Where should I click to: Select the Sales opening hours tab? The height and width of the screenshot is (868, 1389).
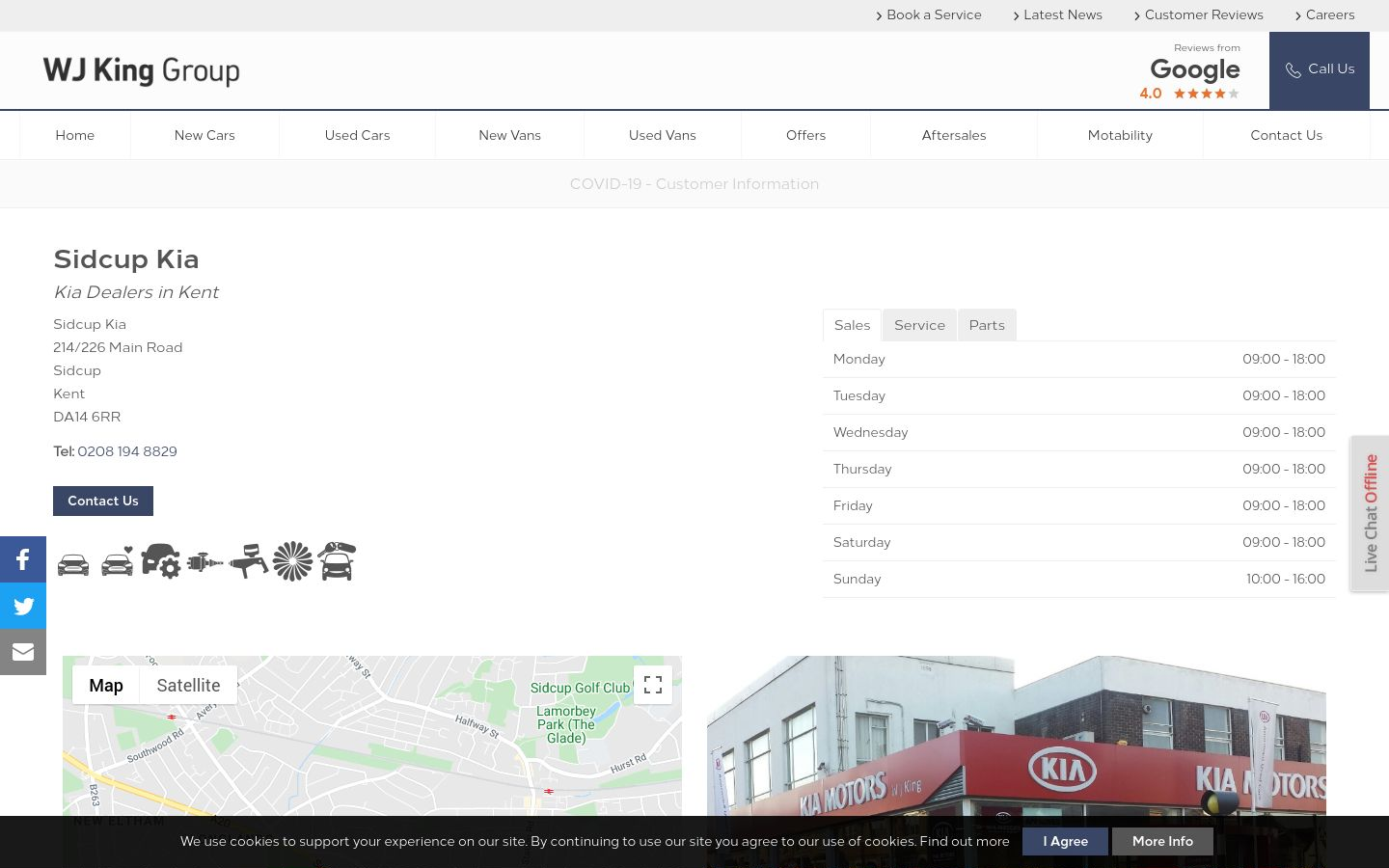pos(852,325)
